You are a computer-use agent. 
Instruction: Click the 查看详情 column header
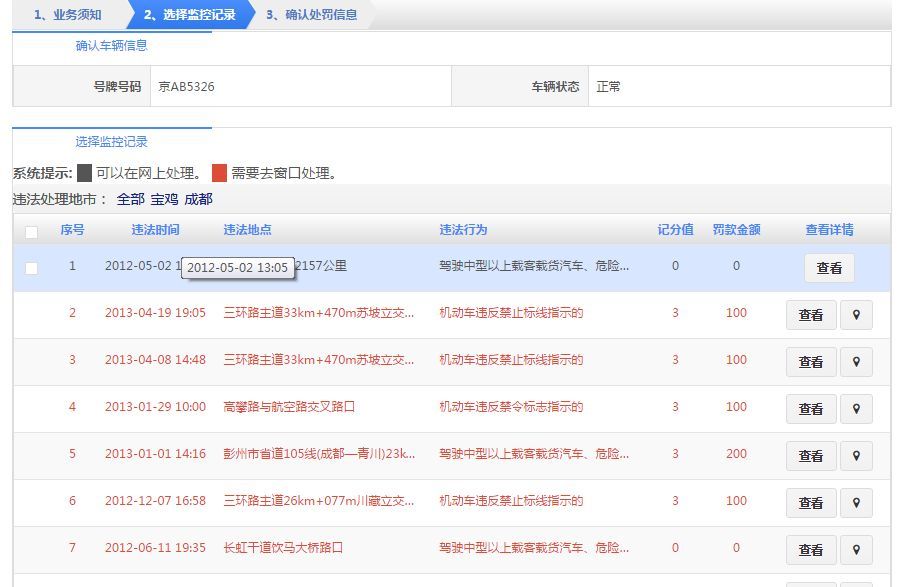829,230
